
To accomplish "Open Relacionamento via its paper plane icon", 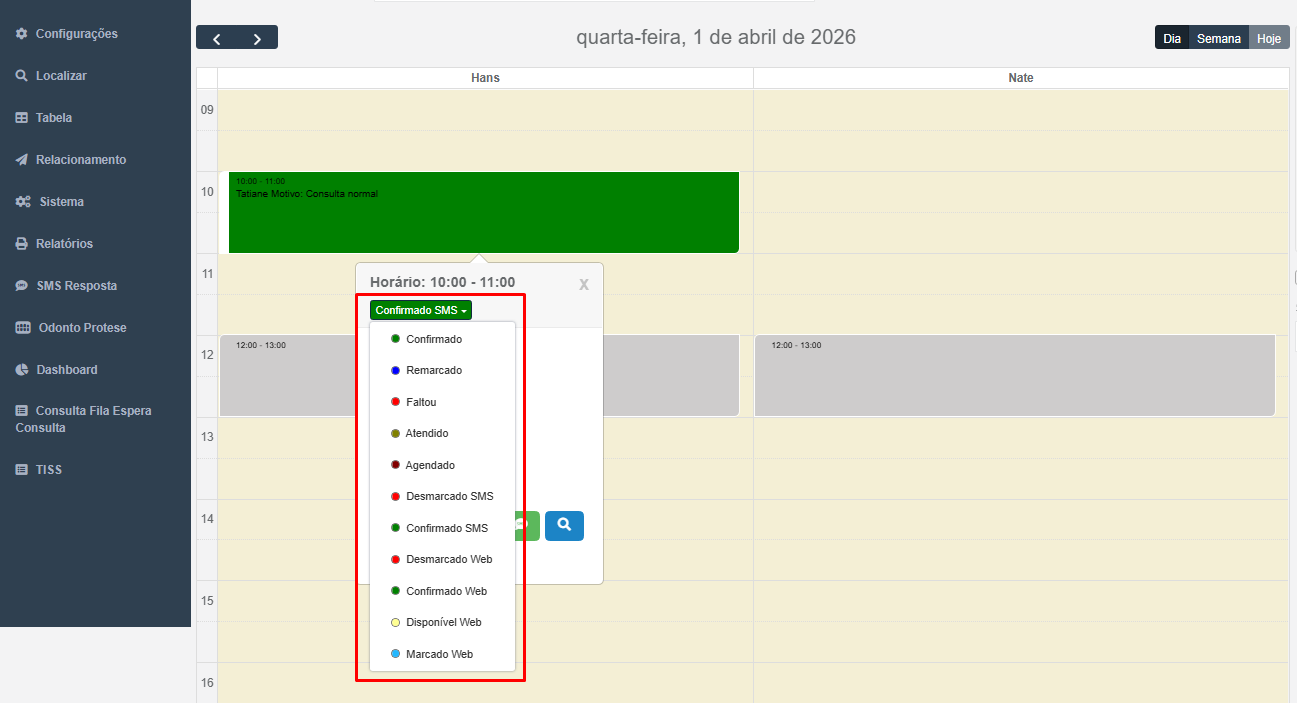I will [x=22, y=160].
